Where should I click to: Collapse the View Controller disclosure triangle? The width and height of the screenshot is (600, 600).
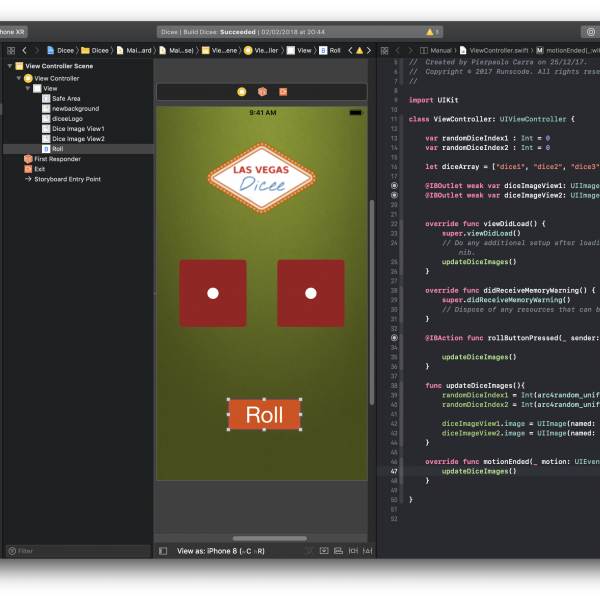pos(18,78)
